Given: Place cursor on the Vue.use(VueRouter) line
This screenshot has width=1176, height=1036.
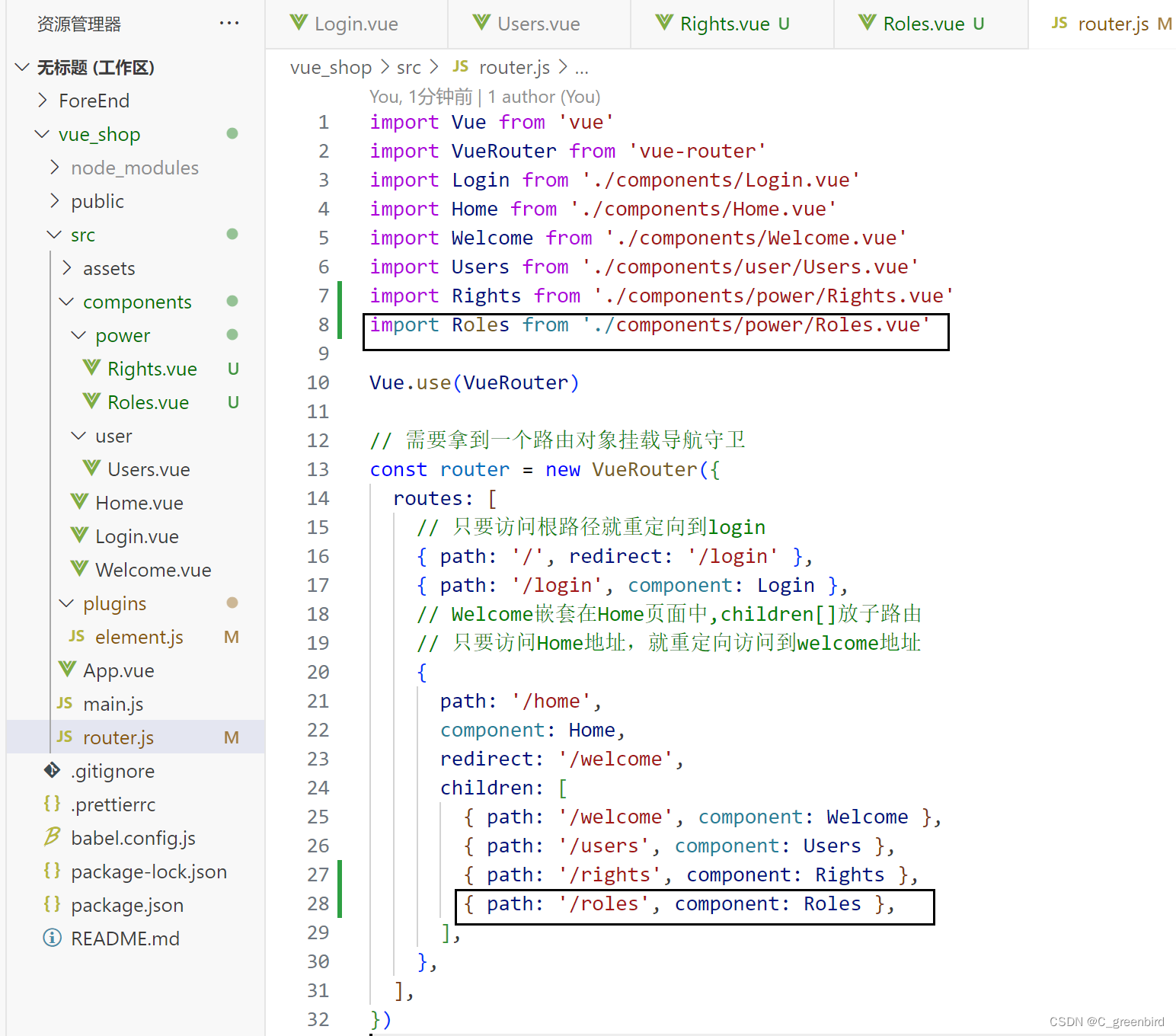Looking at the screenshot, I should (x=475, y=382).
